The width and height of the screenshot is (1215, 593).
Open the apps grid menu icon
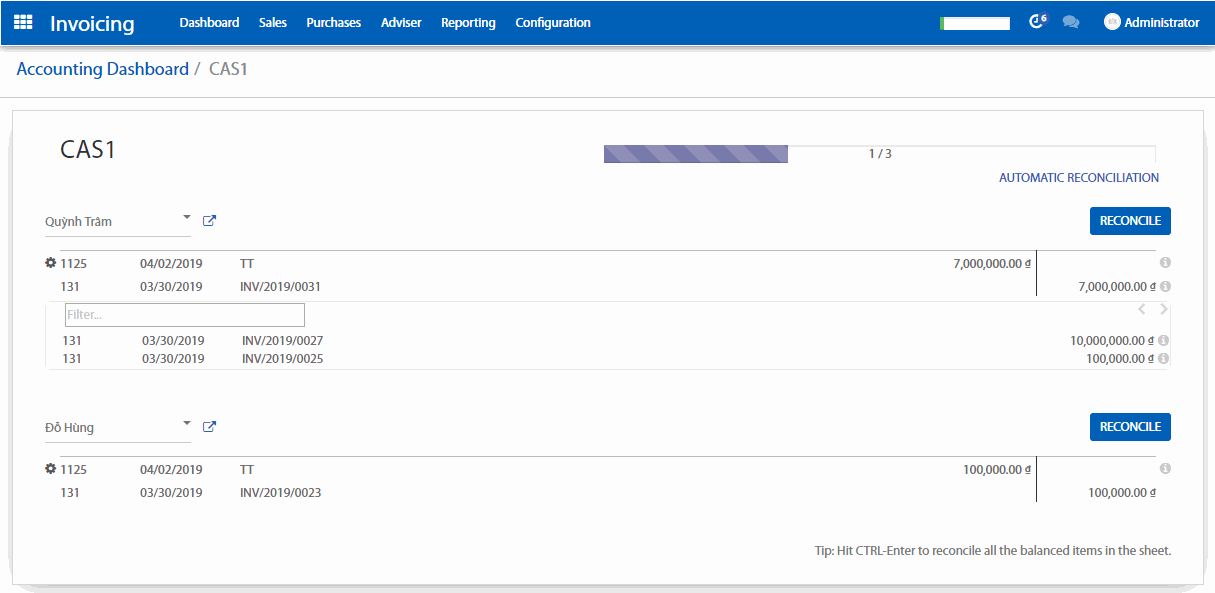tap(23, 22)
